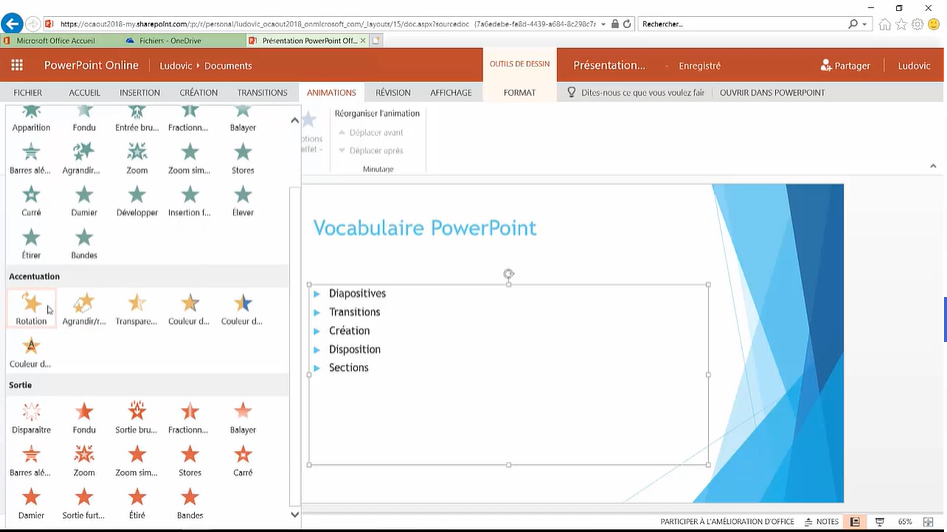
Task: Select the Développer entrance animation
Action: click(137, 201)
